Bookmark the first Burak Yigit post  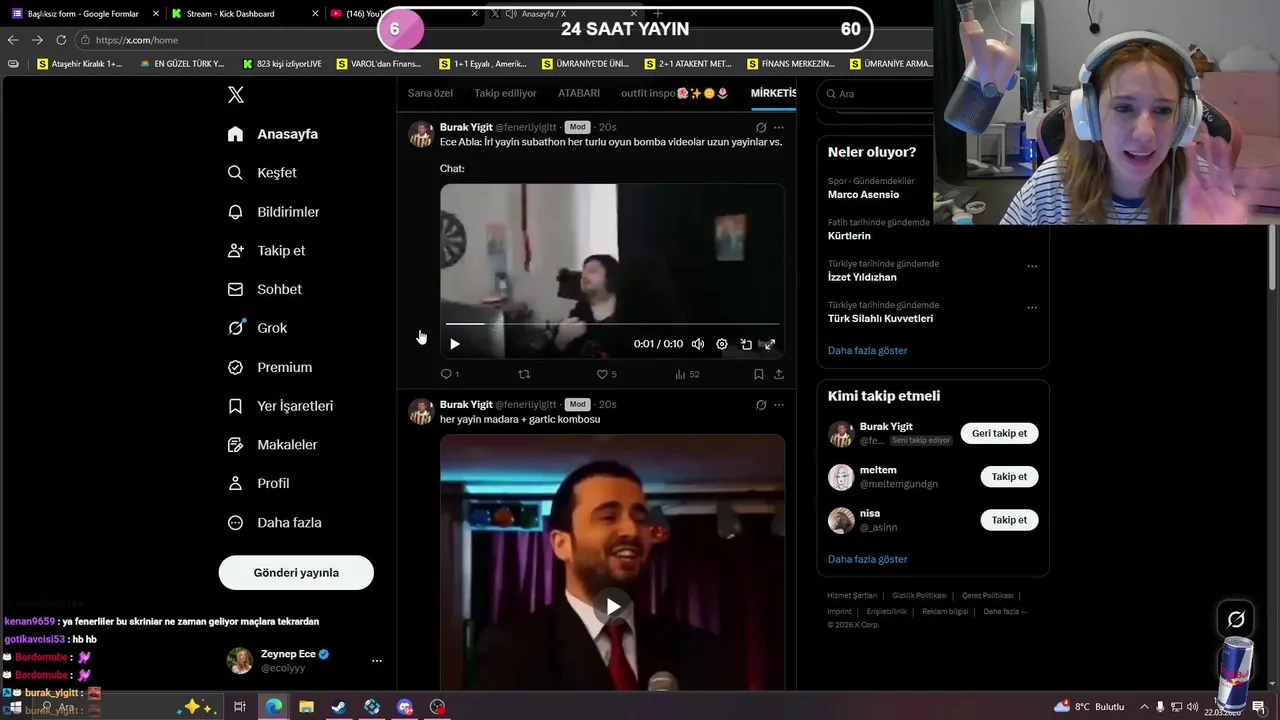pyautogui.click(x=759, y=374)
